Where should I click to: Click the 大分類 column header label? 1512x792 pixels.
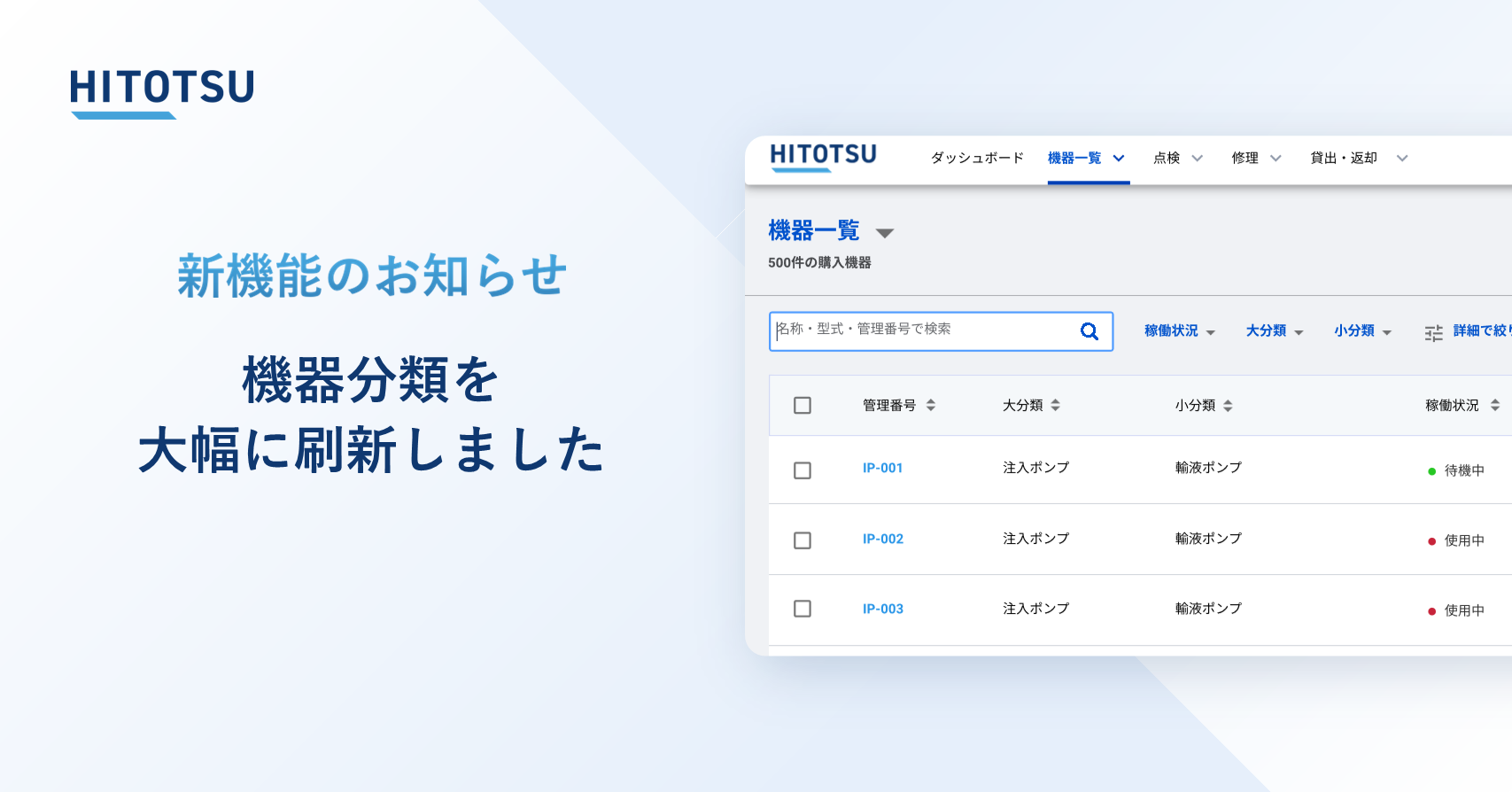coord(1023,405)
